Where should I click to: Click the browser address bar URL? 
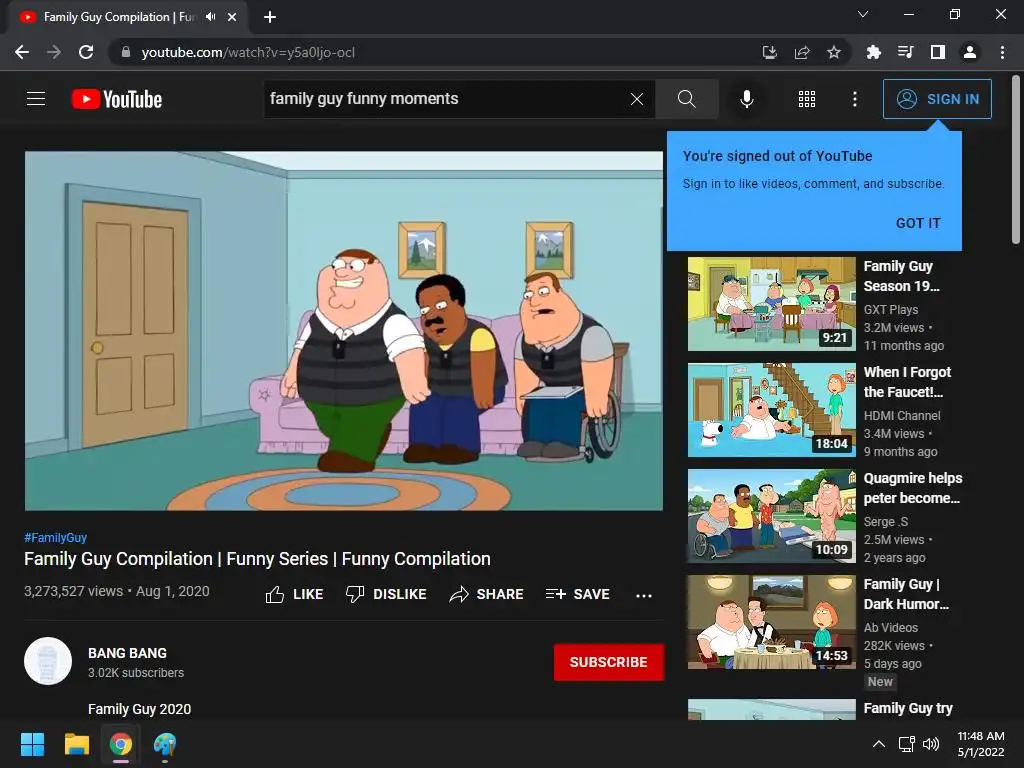tap(248, 52)
